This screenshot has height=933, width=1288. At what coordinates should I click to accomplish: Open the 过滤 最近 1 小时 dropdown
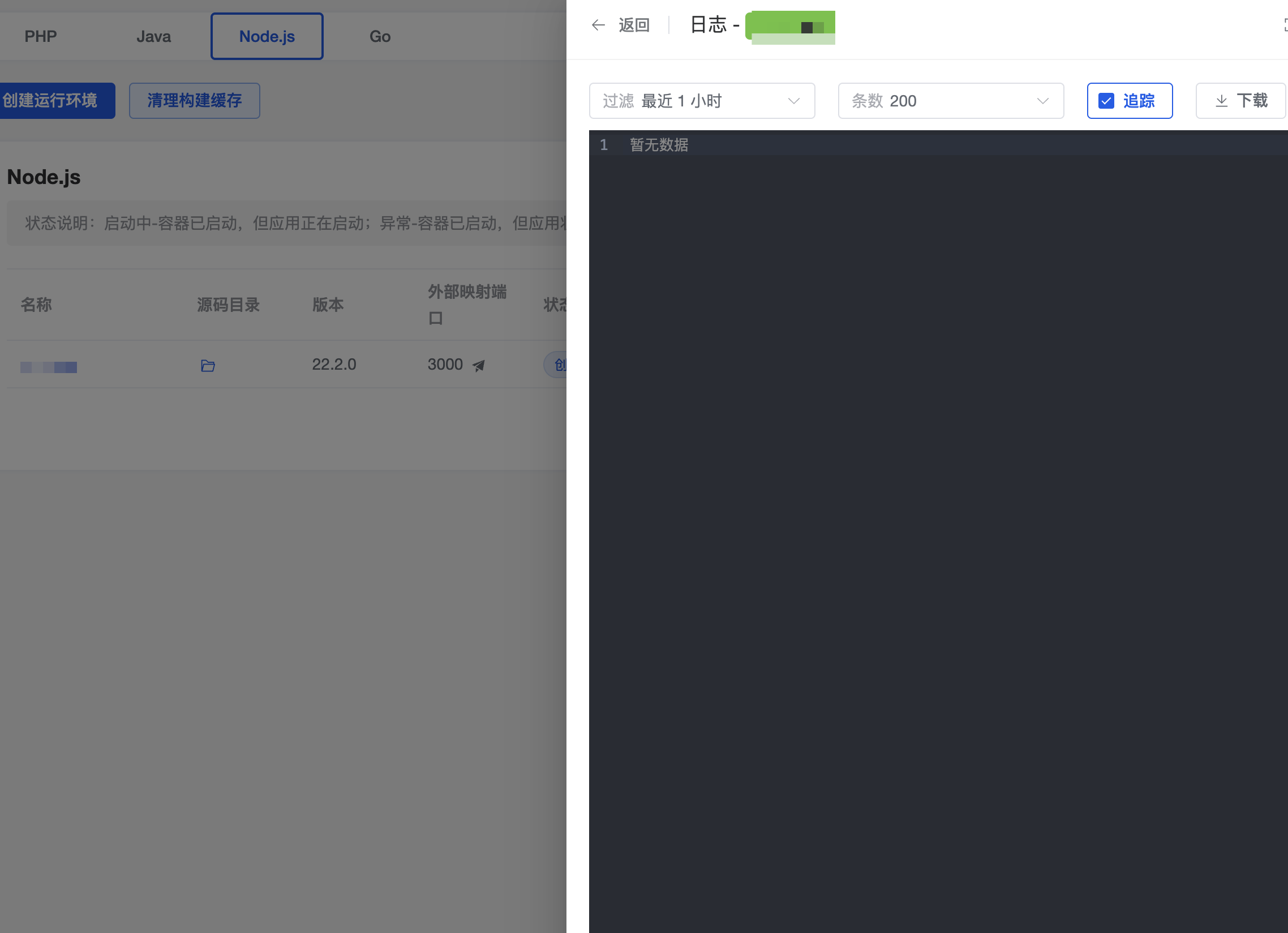click(702, 101)
